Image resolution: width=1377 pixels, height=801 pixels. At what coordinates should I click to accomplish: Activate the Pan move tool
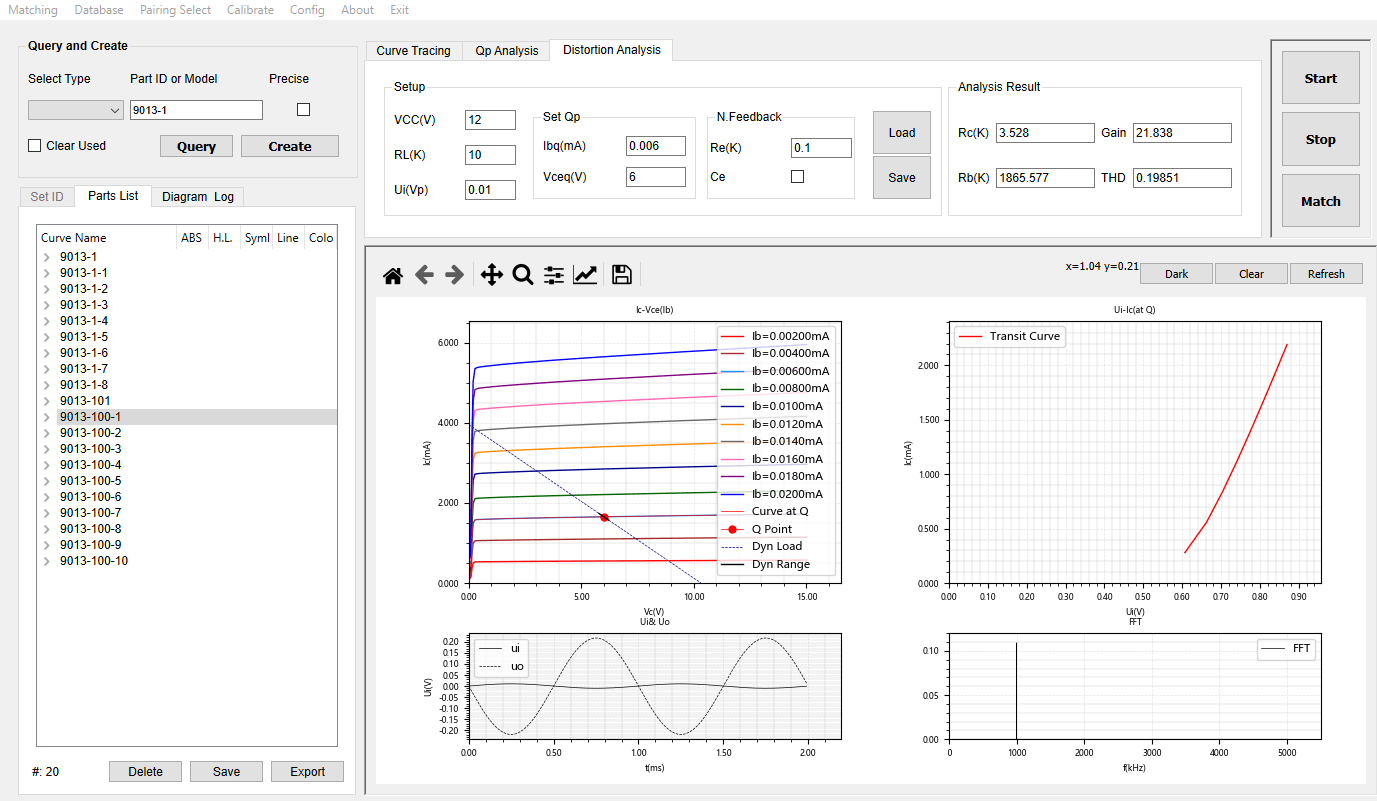click(491, 275)
